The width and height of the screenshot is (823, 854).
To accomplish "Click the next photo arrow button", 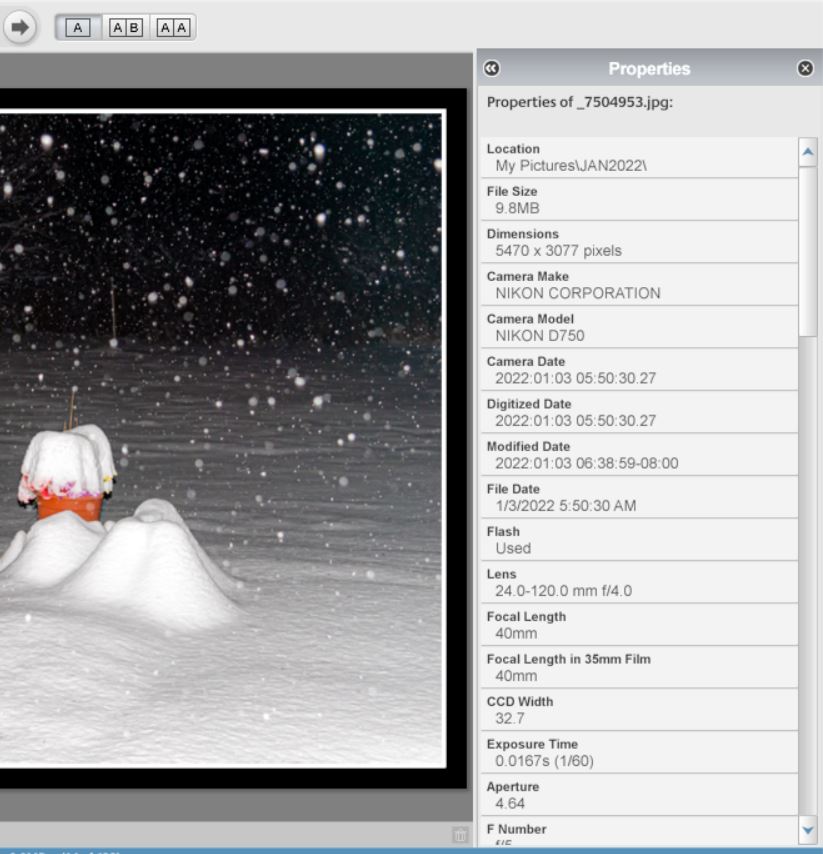I will coord(19,26).
